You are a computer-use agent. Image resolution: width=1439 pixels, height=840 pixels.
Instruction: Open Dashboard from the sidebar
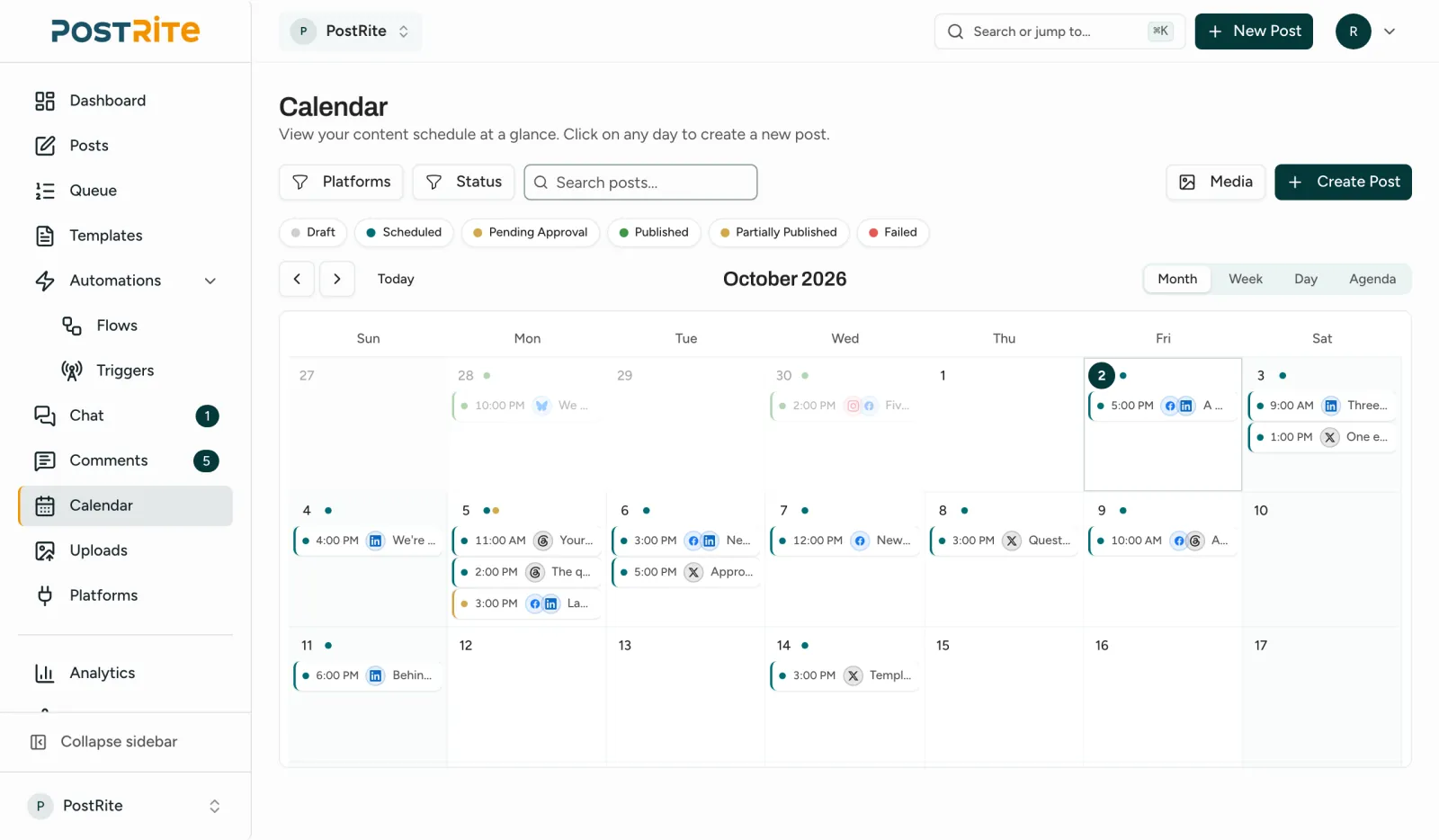[x=125, y=101]
